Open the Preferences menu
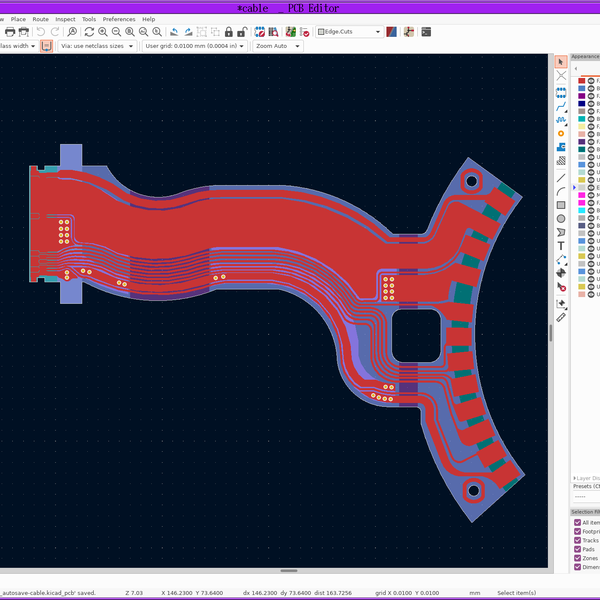600x600 pixels. tap(119, 19)
